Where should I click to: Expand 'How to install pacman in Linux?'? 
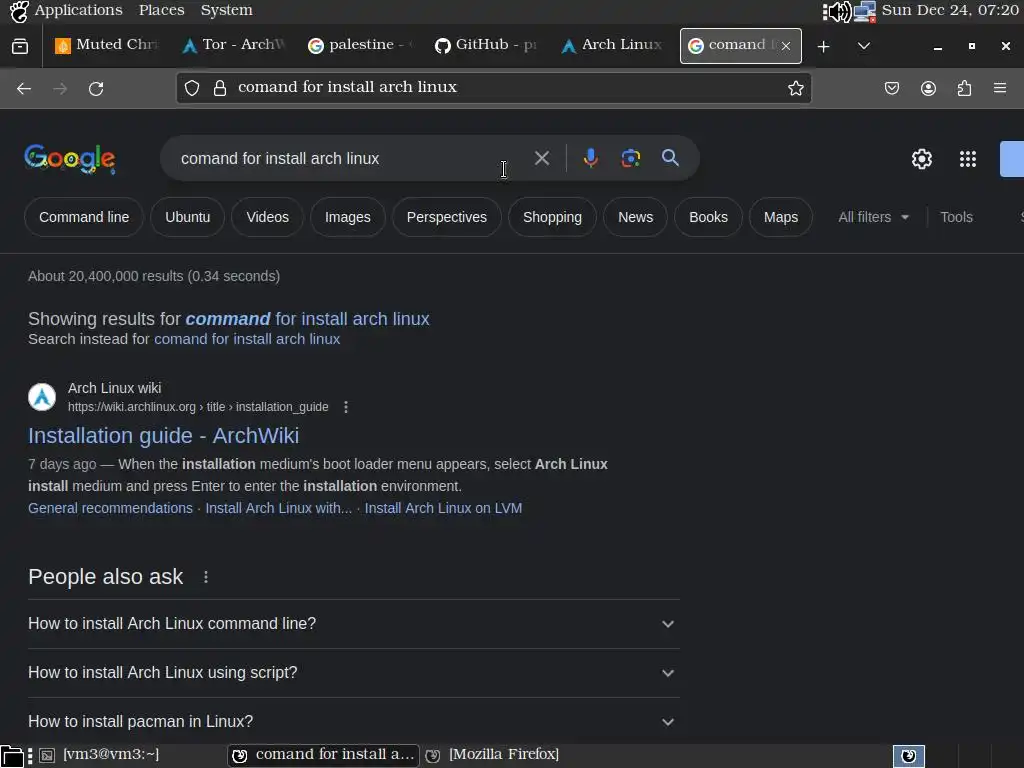pos(354,721)
